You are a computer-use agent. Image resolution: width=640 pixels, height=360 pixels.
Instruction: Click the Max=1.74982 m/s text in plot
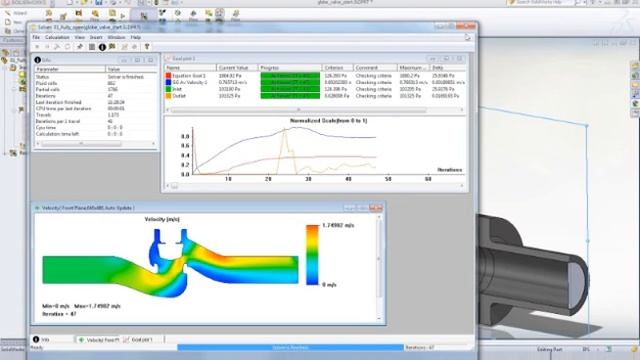tap(97, 306)
